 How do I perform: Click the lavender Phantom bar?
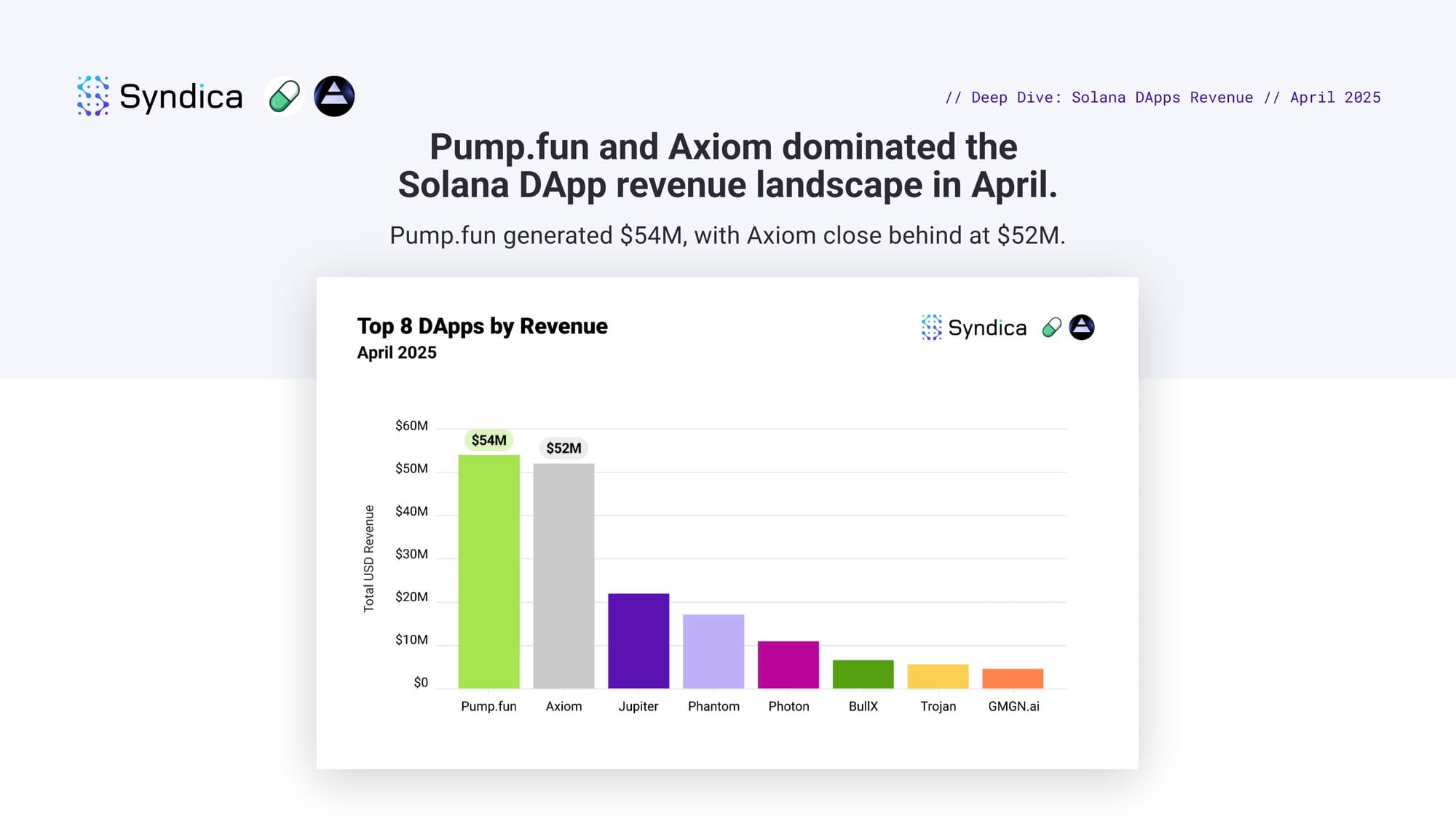[x=713, y=652]
